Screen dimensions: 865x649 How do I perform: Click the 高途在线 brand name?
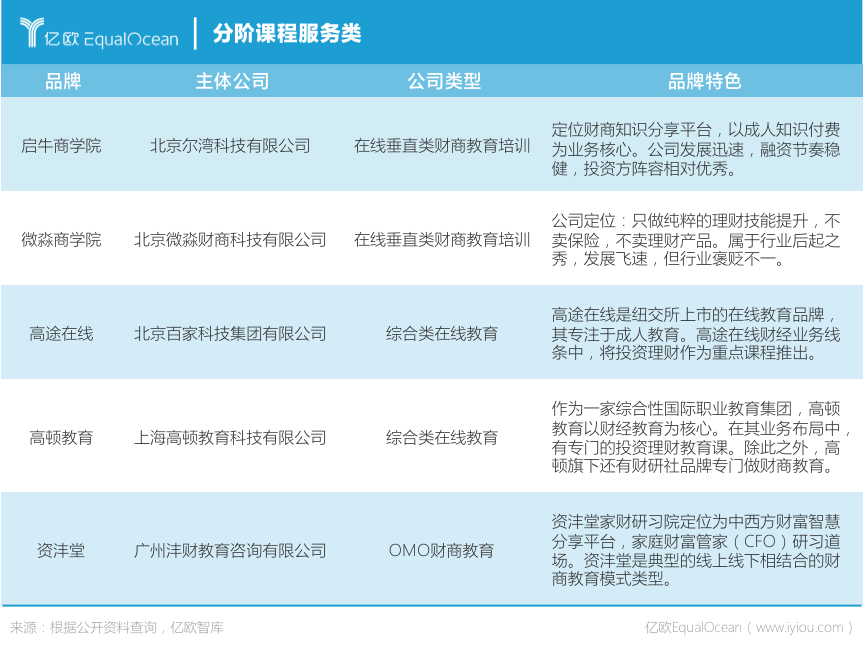click(x=60, y=335)
